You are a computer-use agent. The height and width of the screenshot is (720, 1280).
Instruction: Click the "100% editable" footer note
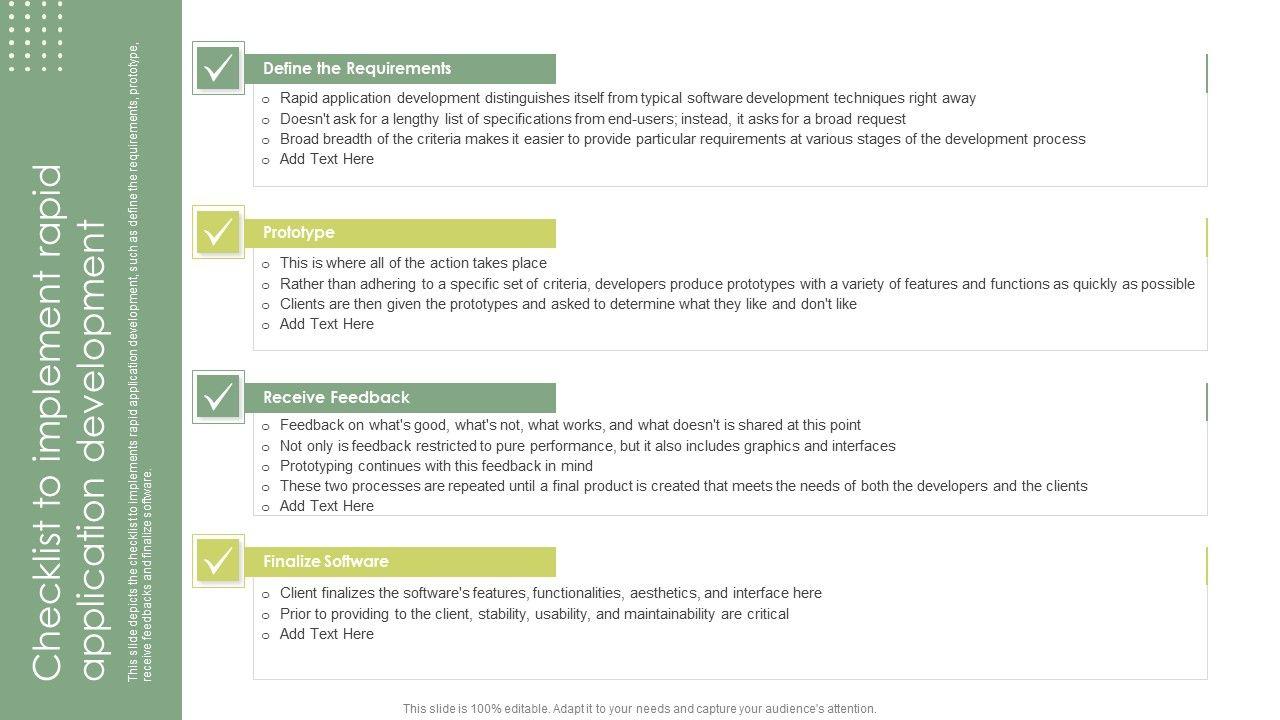coord(639,709)
